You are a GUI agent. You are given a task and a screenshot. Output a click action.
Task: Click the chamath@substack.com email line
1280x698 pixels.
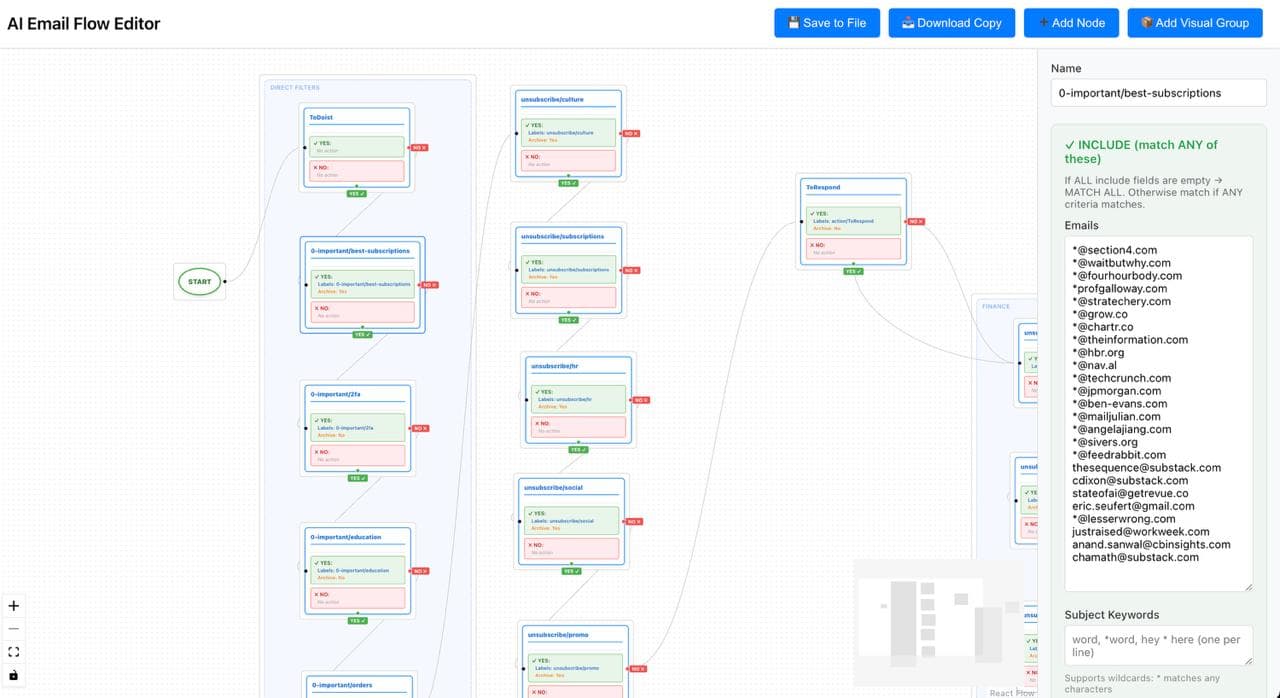pos(1135,557)
